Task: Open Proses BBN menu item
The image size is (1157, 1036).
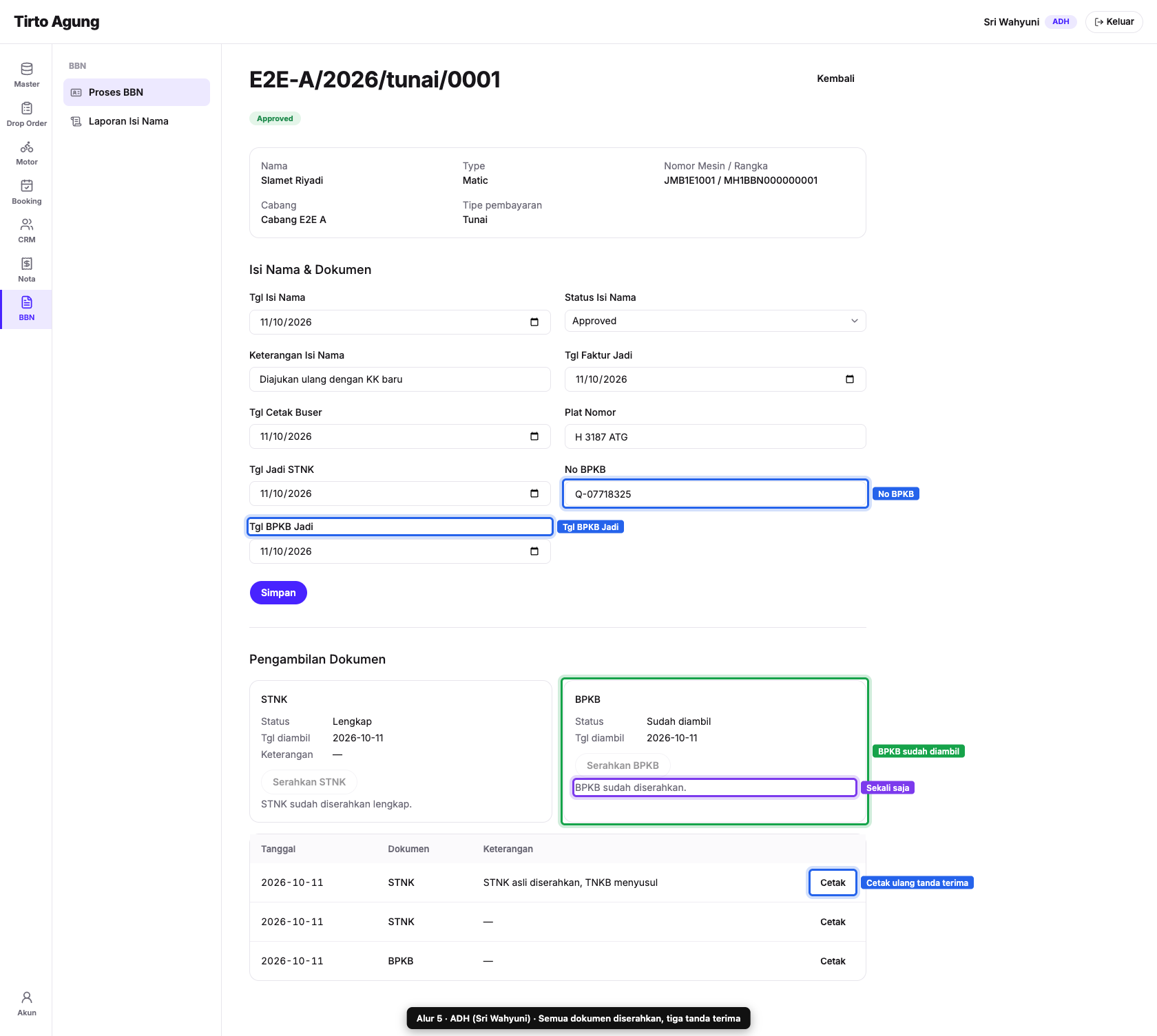Action: pos(136,92)
